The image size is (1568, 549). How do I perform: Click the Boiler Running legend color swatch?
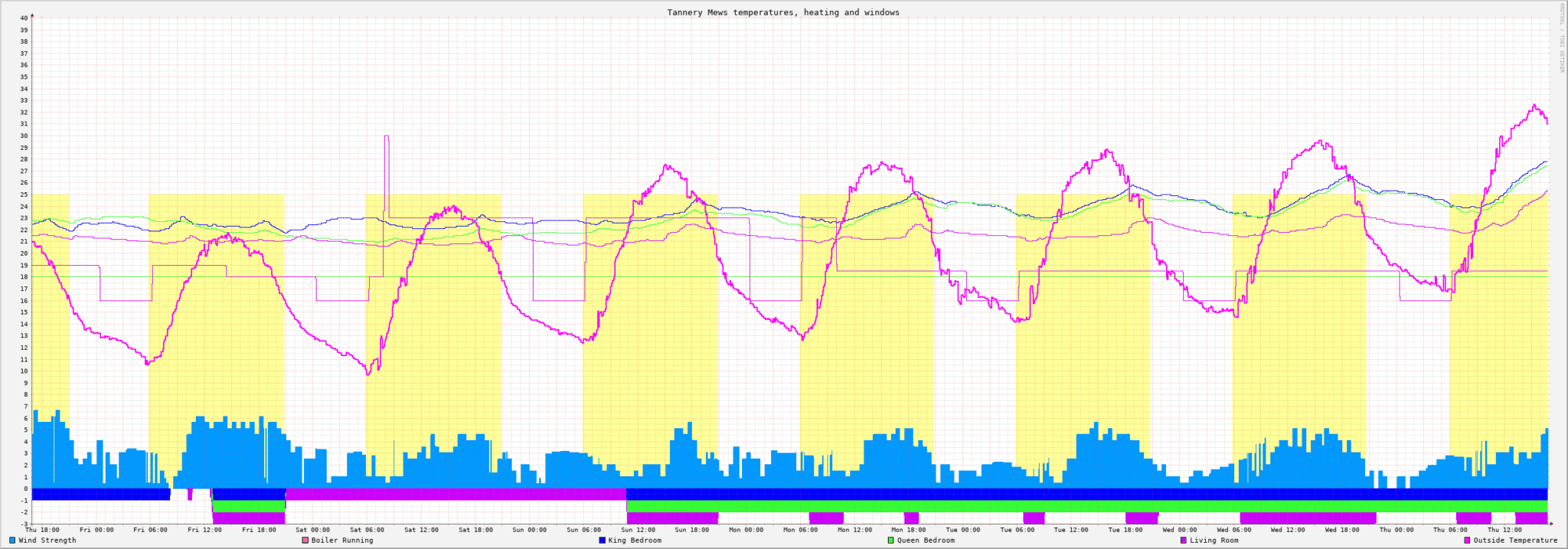[x=305, y=541]
